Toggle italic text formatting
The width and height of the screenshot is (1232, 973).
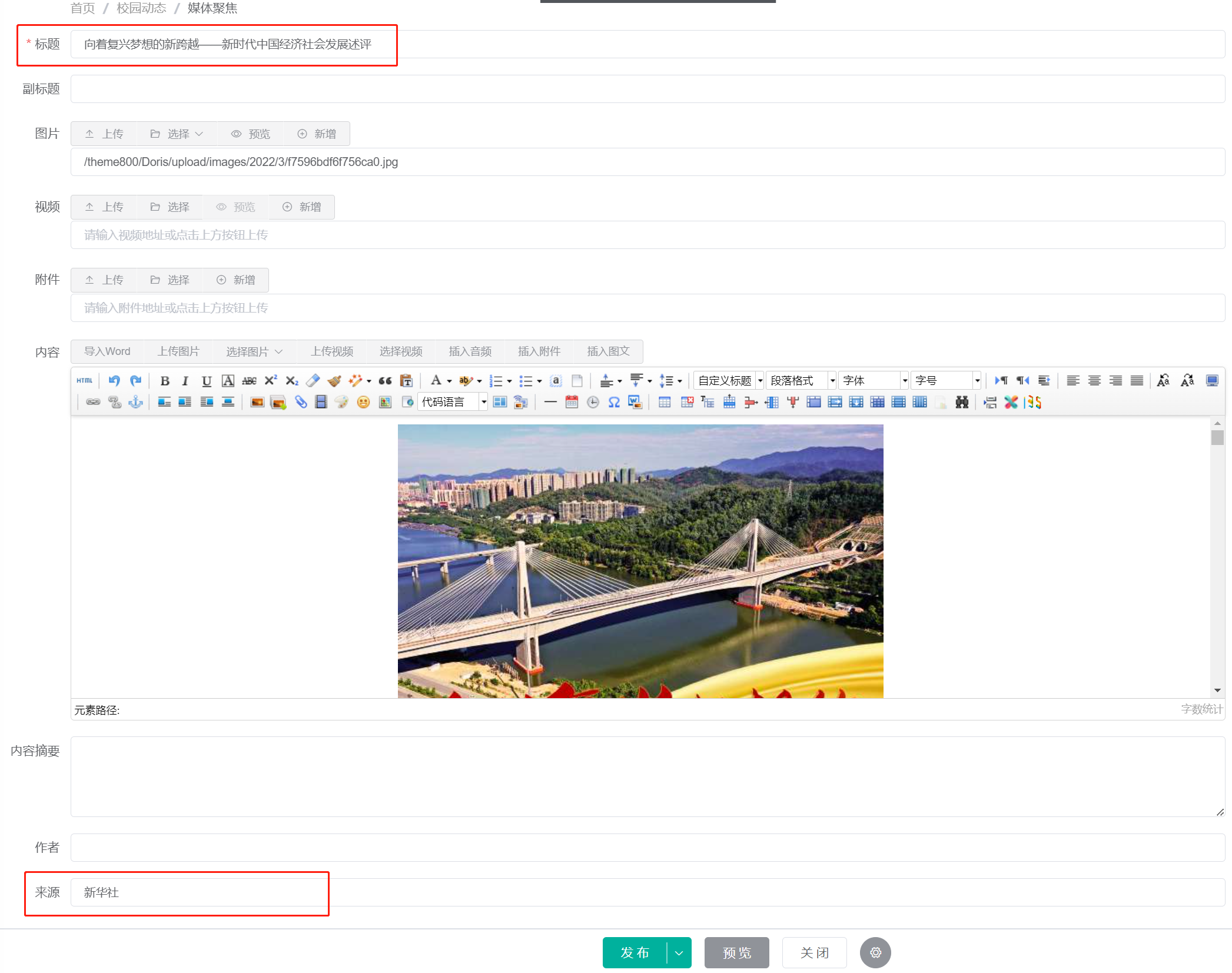[x=185, y=381]
